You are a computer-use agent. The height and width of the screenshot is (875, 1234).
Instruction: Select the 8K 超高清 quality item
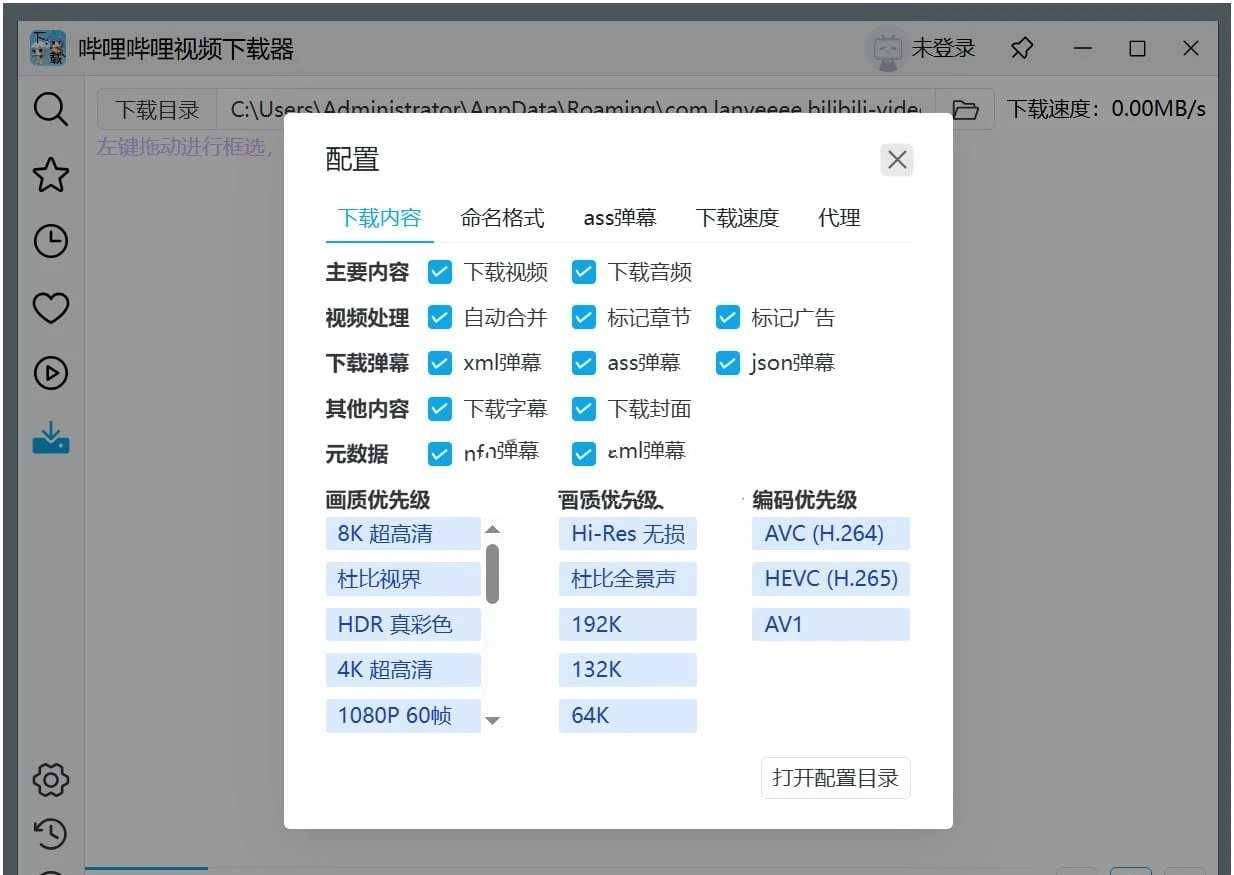[x=403, y=533]
